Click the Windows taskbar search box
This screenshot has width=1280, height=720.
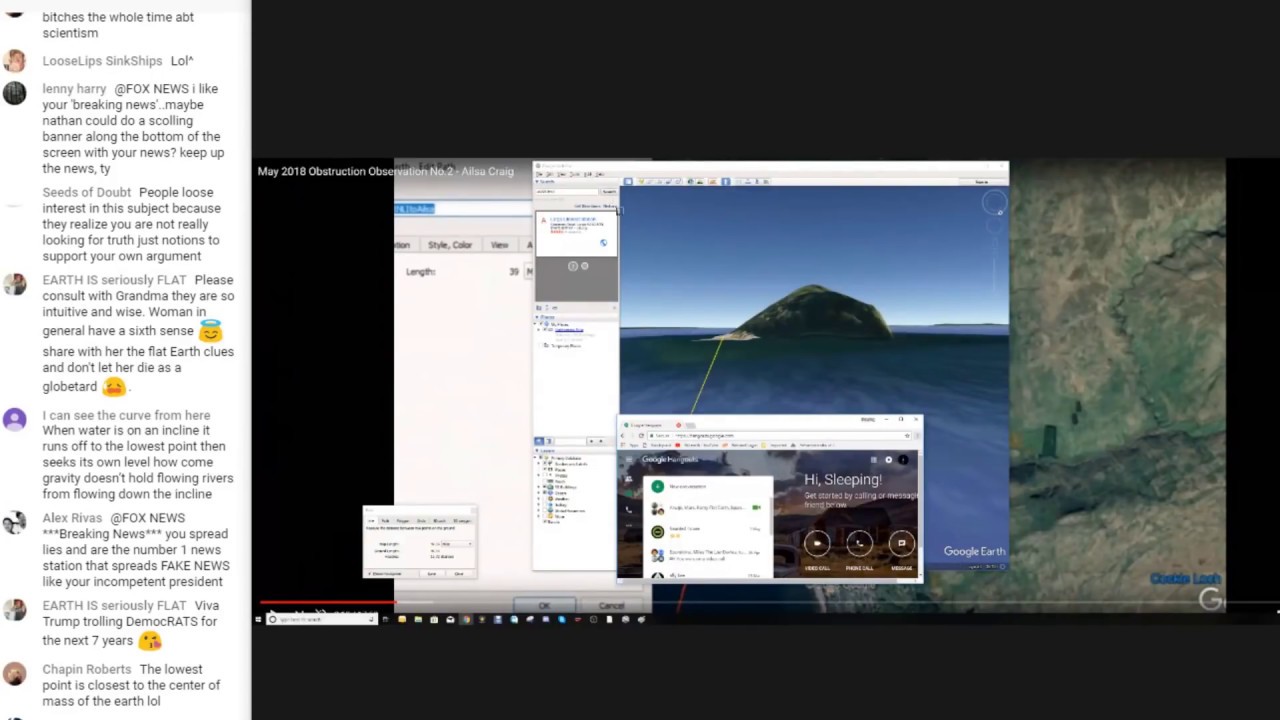pyautogui.click(x=321, y=619)
